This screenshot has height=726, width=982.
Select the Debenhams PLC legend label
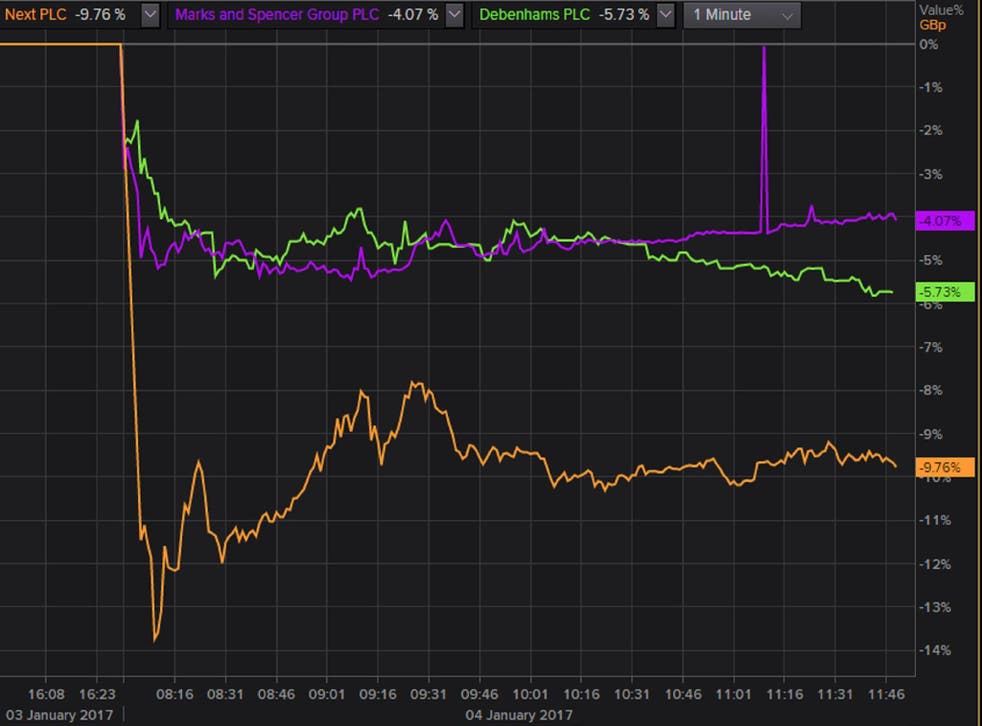coord(534,15)
